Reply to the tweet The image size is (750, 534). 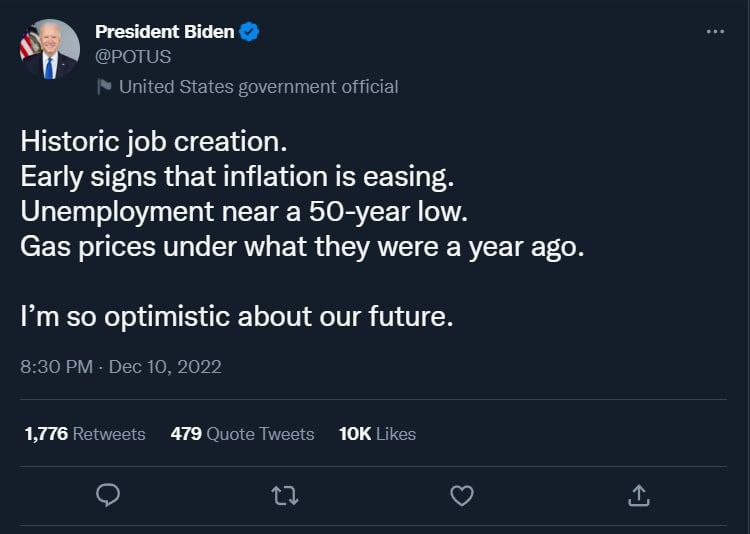(x=108, y=494)
